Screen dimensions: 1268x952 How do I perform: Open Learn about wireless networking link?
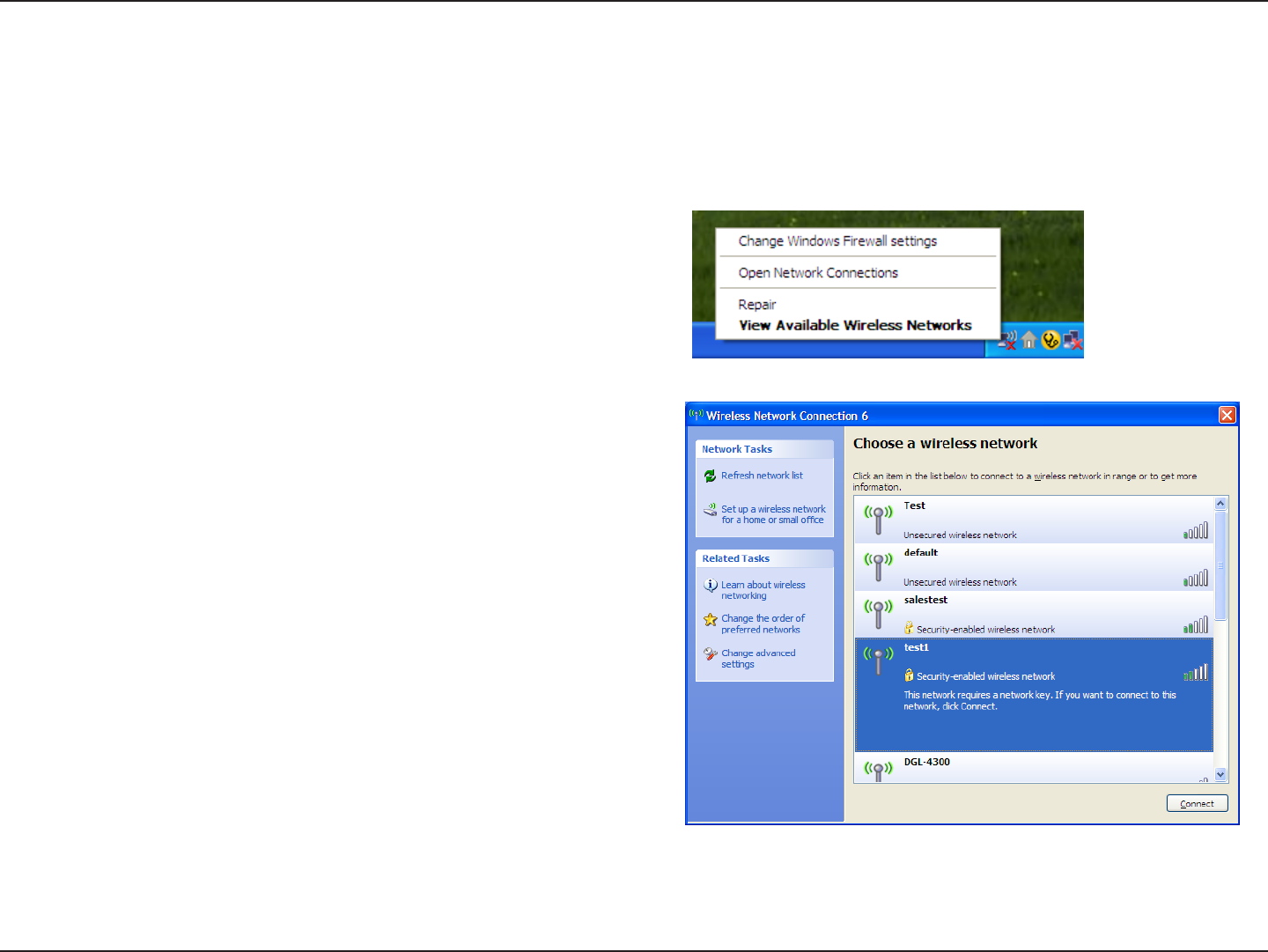coord(763,590)
